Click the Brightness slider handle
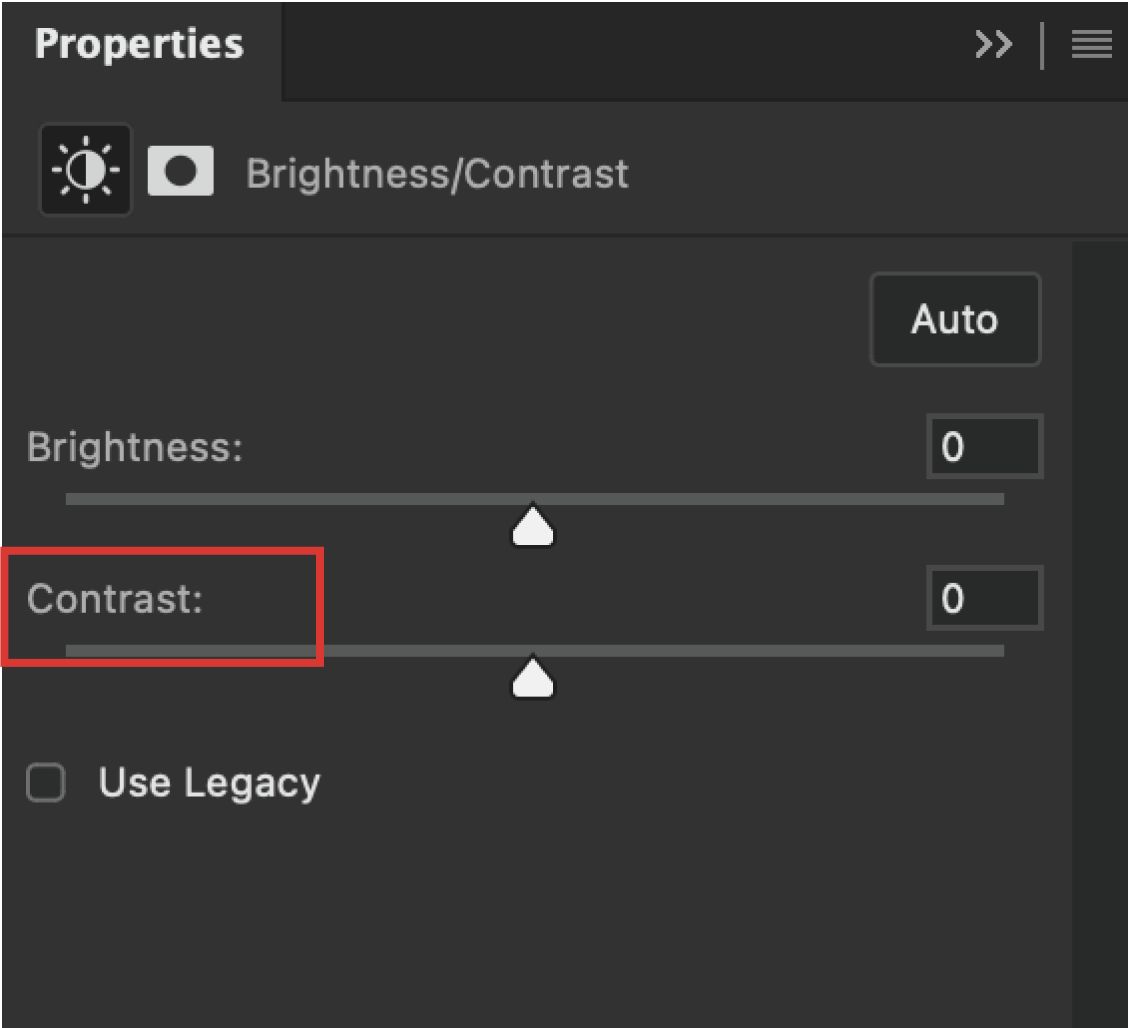Screen dimensions: 1128x1028 (x=533, y=526)
